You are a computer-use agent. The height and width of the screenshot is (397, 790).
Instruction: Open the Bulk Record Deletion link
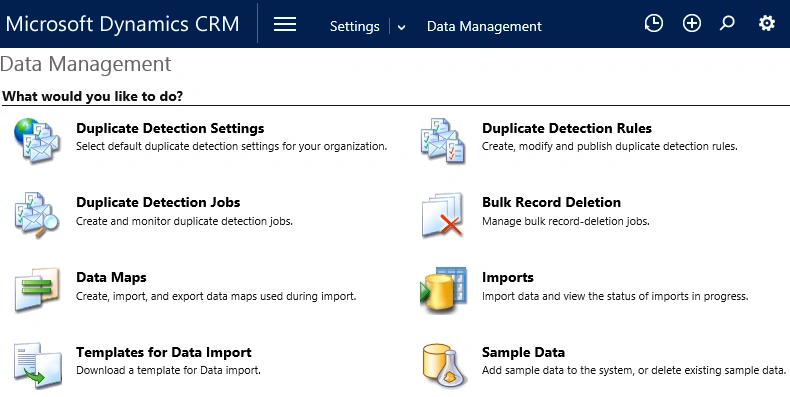pos(551,203)
